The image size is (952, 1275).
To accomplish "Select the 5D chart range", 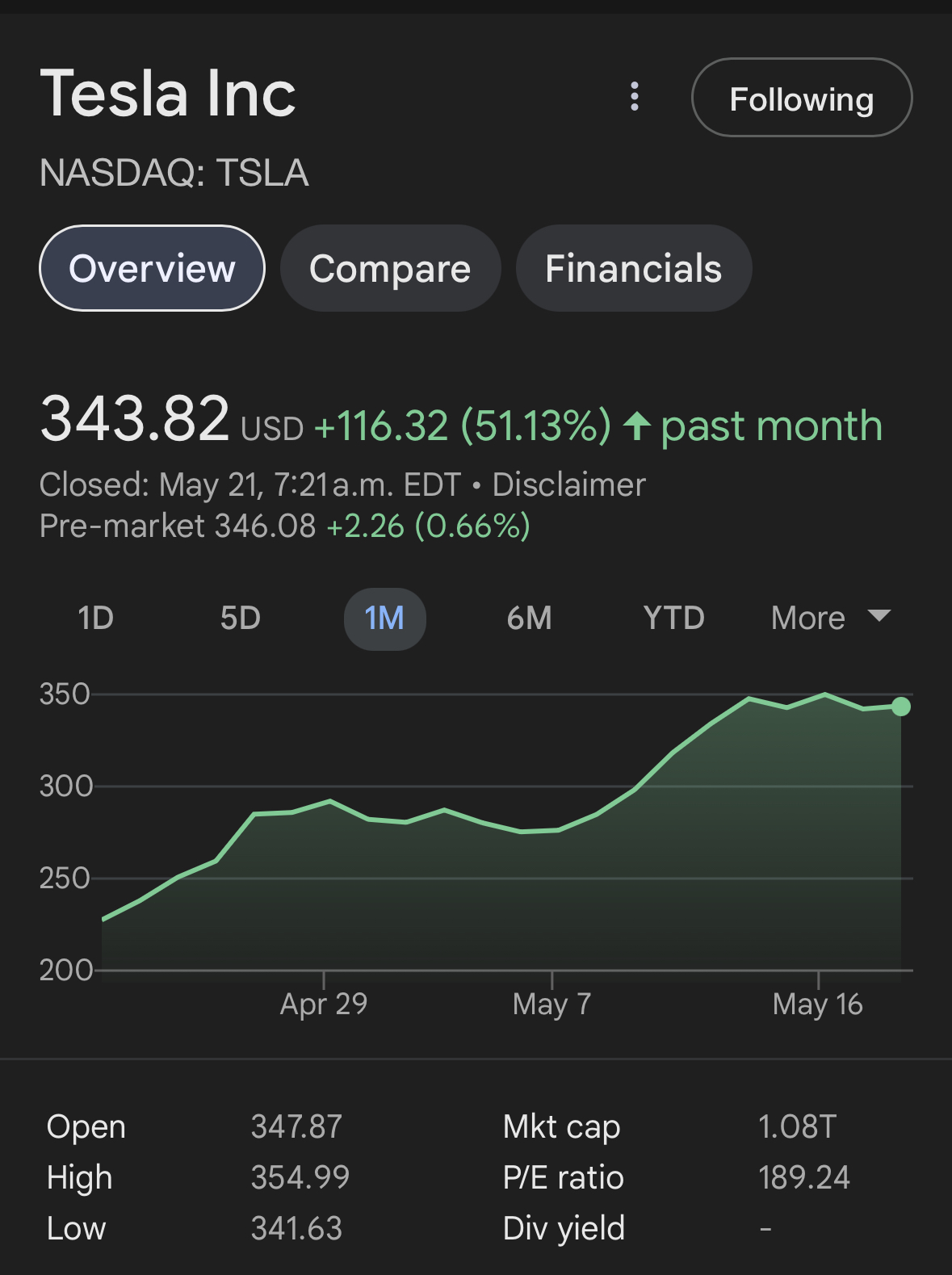I will point(240,619).
